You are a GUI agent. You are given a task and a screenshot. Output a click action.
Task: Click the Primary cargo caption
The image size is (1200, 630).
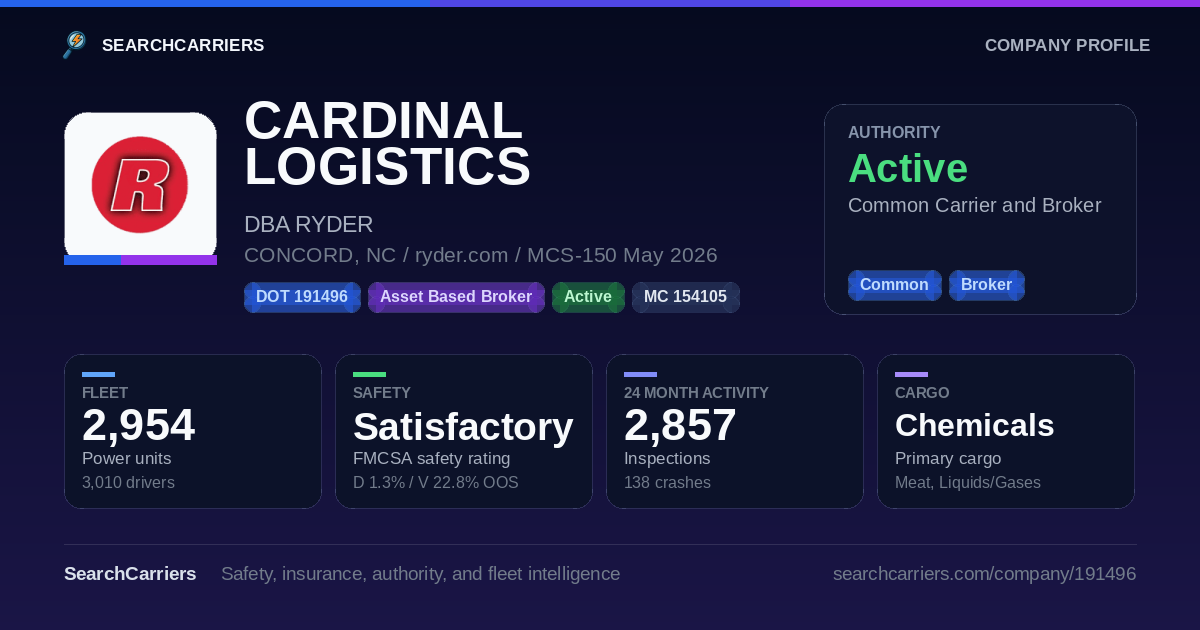click(x=948, y=458)
